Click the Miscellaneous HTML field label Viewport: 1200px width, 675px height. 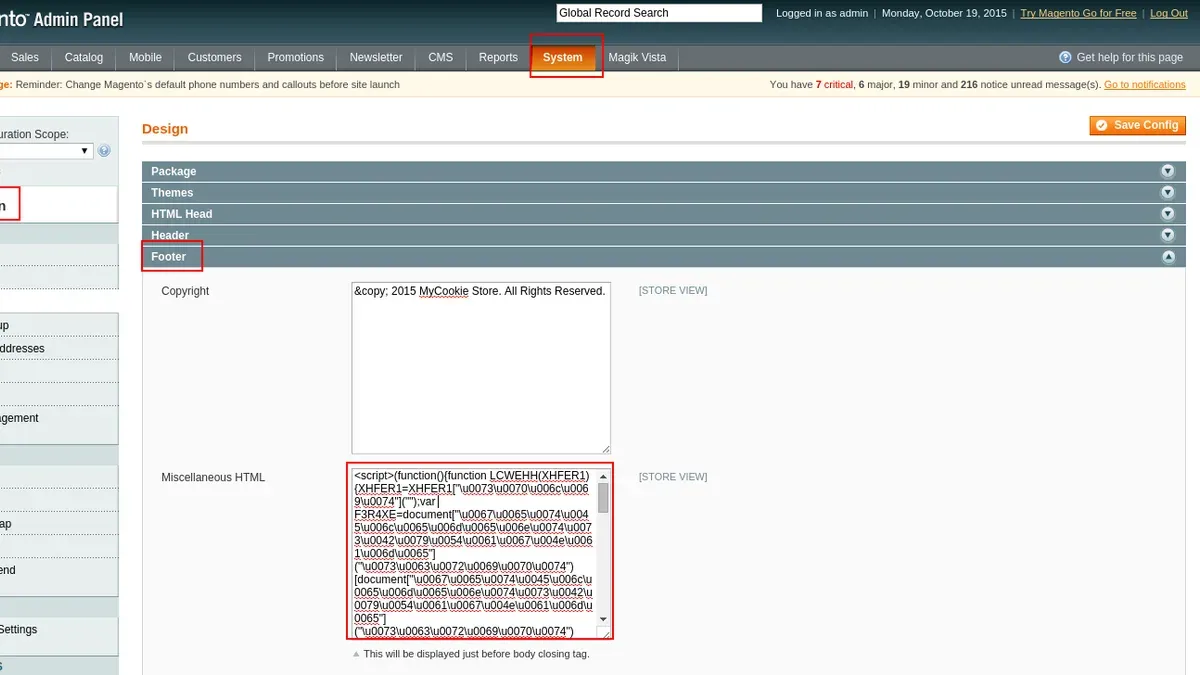213,477
